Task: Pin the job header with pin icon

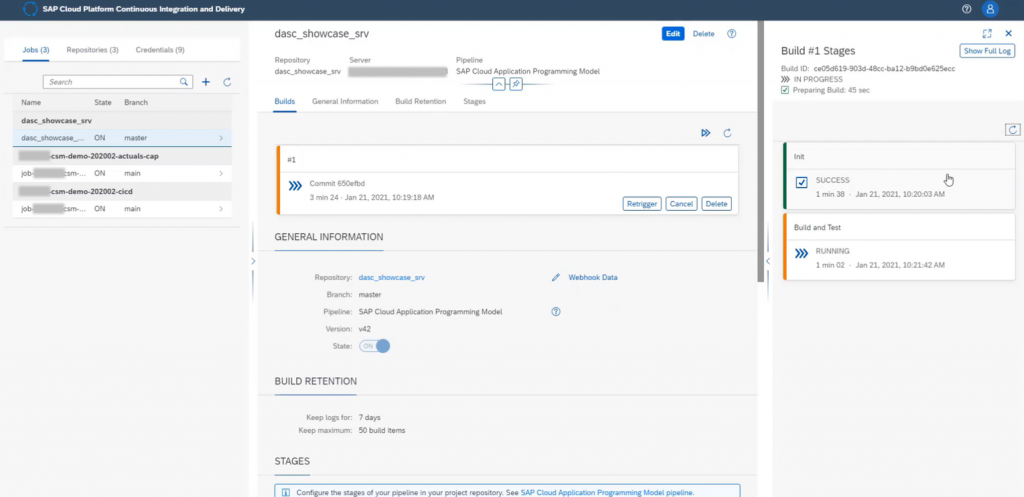Action: (516, 84)
